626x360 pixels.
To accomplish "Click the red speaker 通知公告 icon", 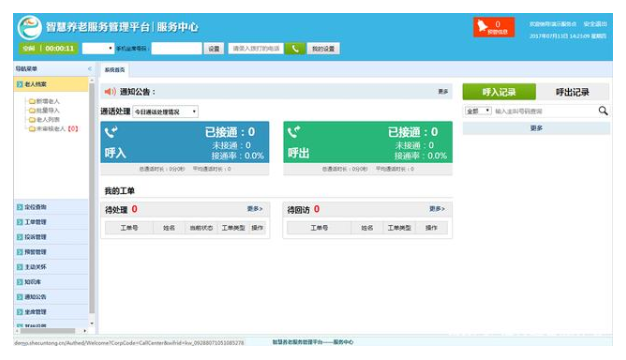I will 110,92.
